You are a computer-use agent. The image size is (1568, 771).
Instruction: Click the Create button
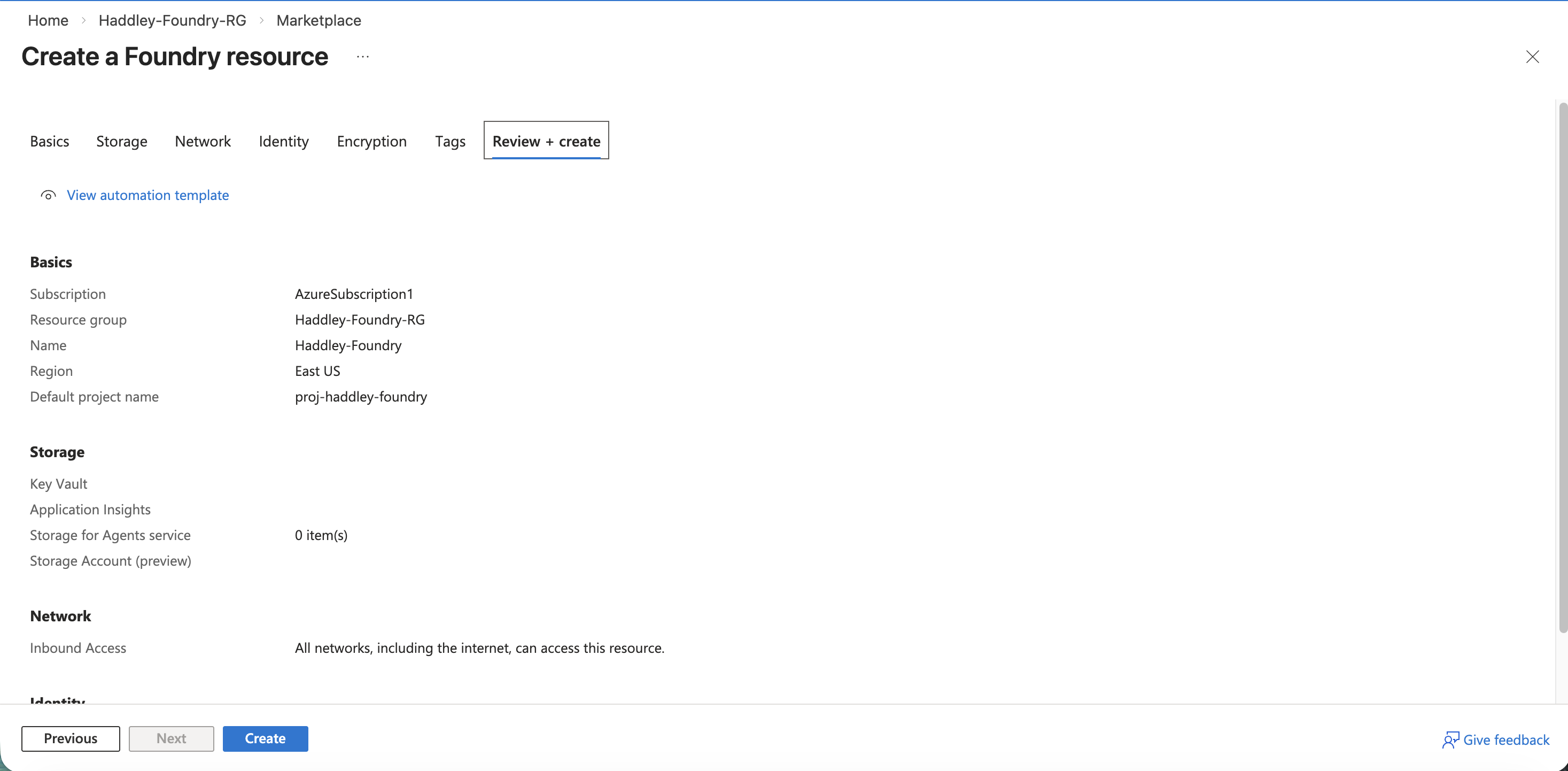pos(266,739)
